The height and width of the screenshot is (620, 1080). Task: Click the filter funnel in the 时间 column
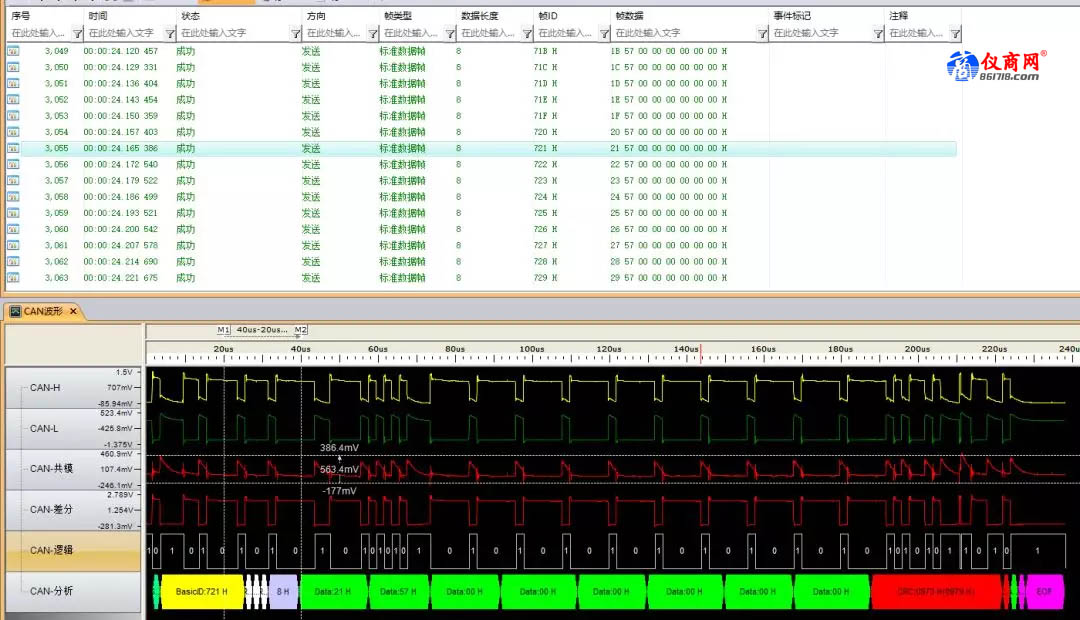(x=170, y=34)
